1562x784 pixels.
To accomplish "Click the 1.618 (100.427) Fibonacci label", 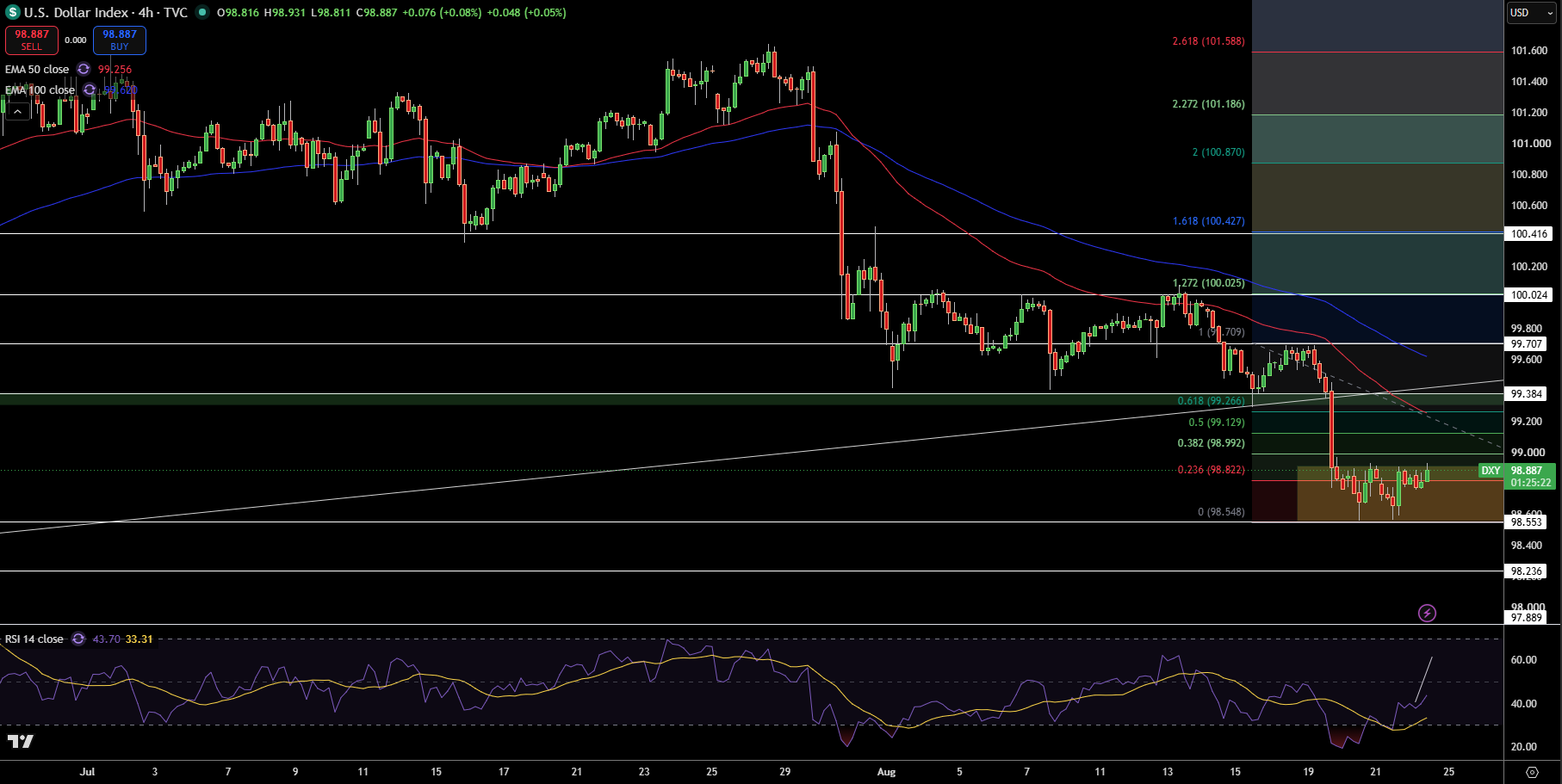I will (1208, 220).
